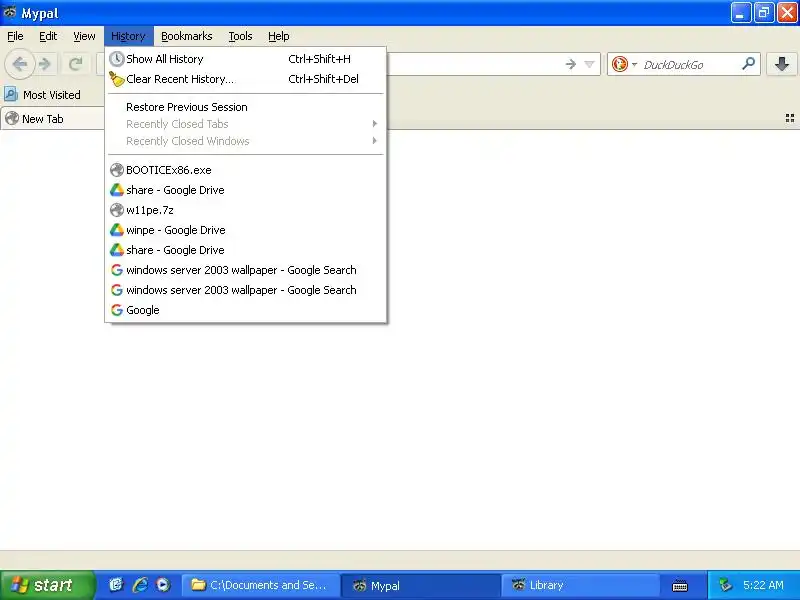This screenshot has width=800, height=600.
Task: Click the Back navigation arrow button
Action: [x=19, y=64]
